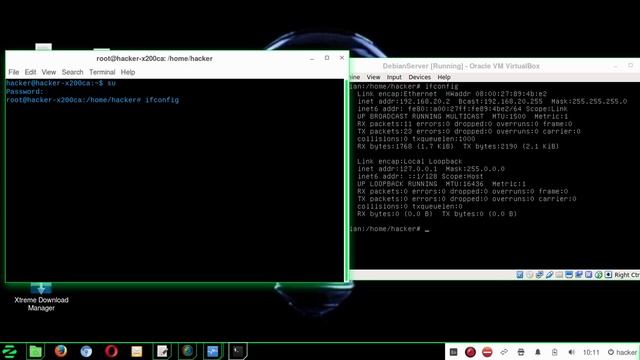Open Edit menu in terminal window
640x360 pixels.
pyautogui.click(x=30, y=72)
